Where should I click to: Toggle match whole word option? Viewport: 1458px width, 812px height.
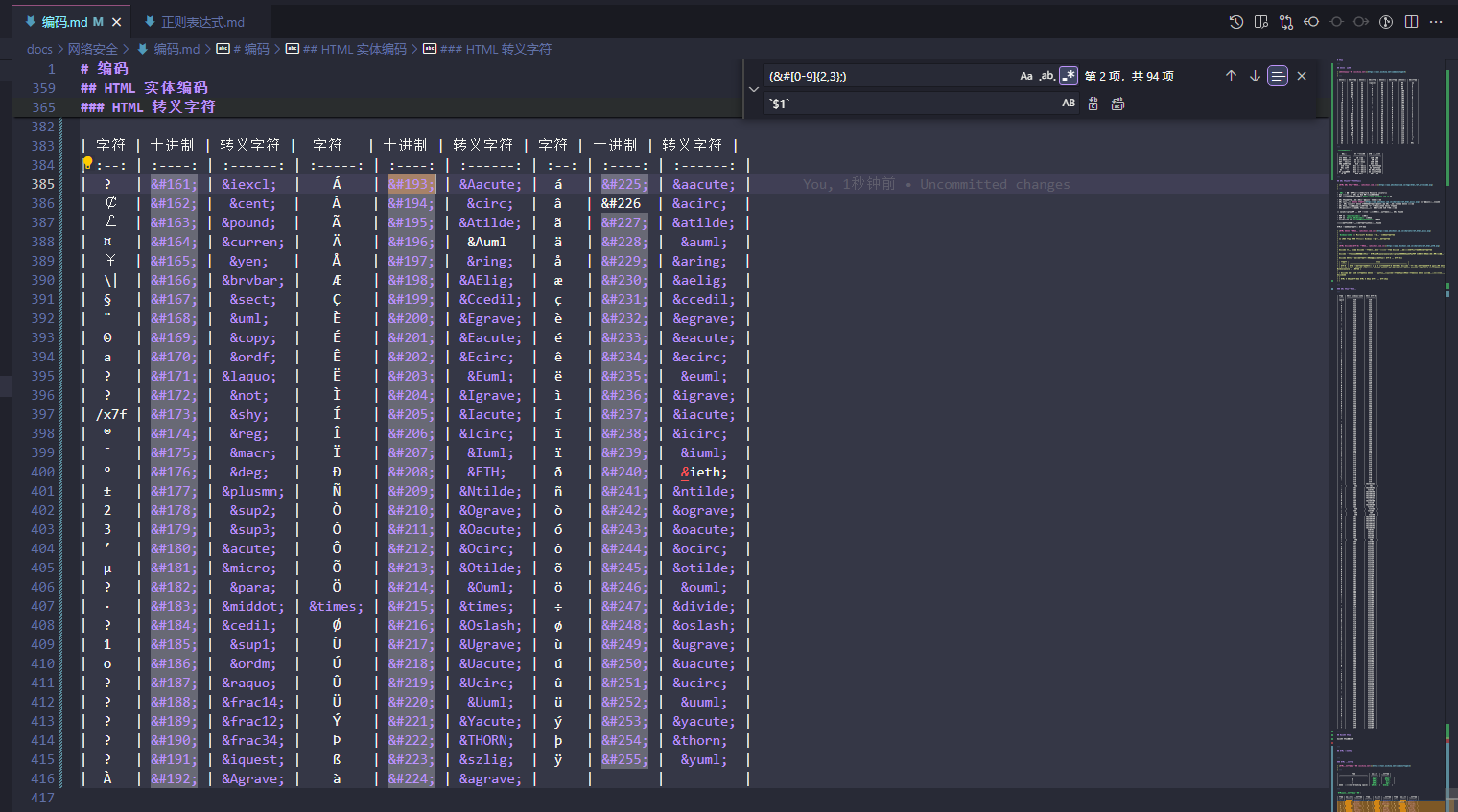(1047, 76)
